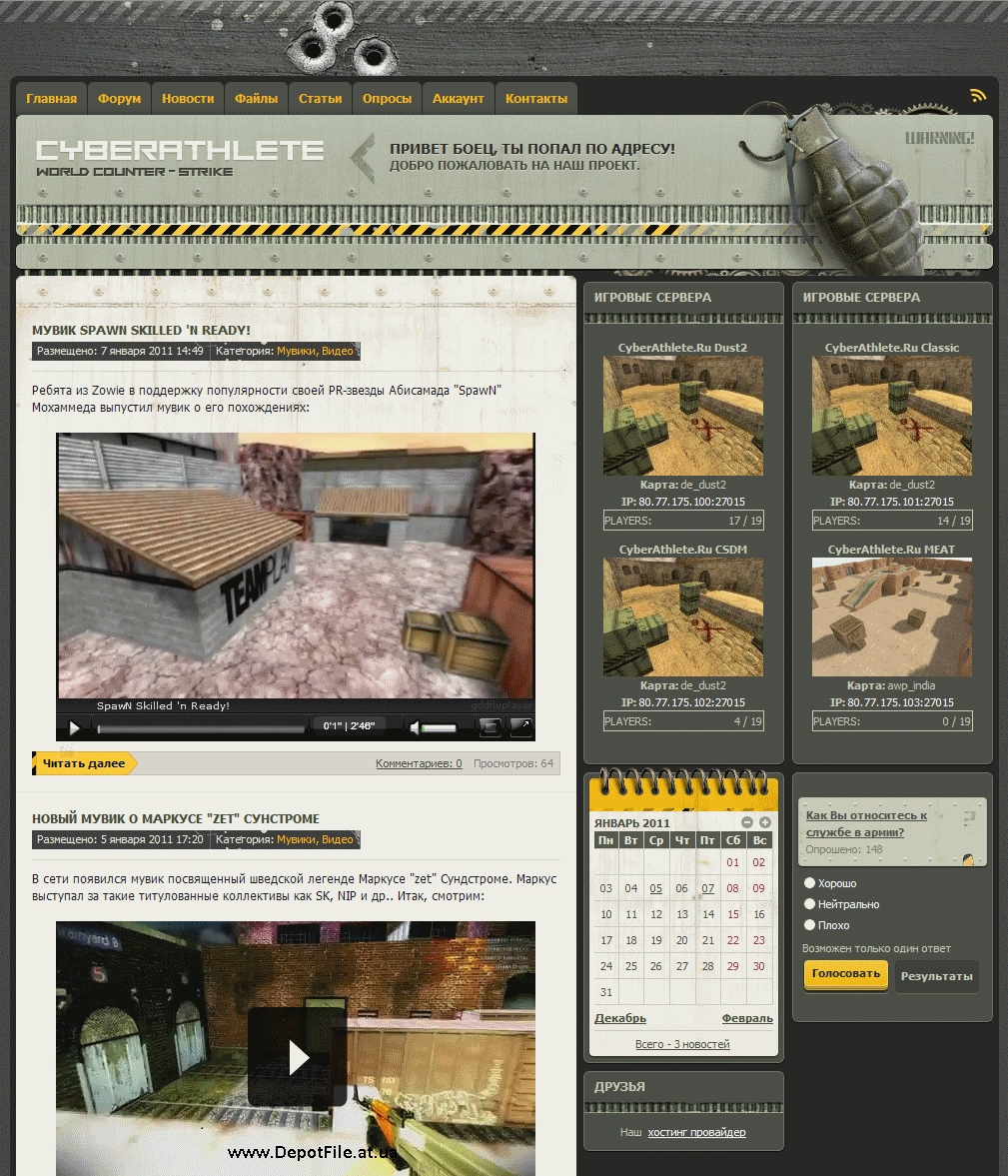The image size is (1008, 1176).
Task: Click the Опрошено: 148 text
Action: pyautogui.click(x=844, y=849)
